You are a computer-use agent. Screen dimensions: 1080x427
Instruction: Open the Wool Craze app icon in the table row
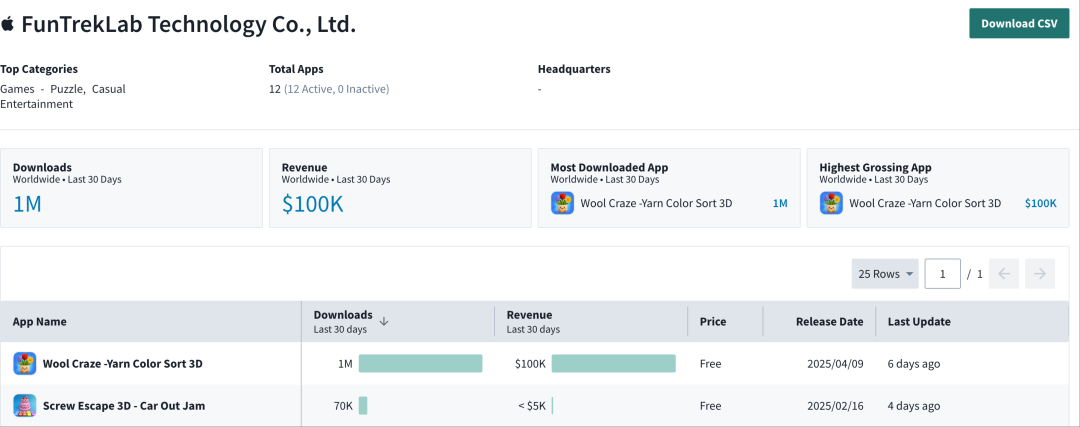tap(25, 363)
